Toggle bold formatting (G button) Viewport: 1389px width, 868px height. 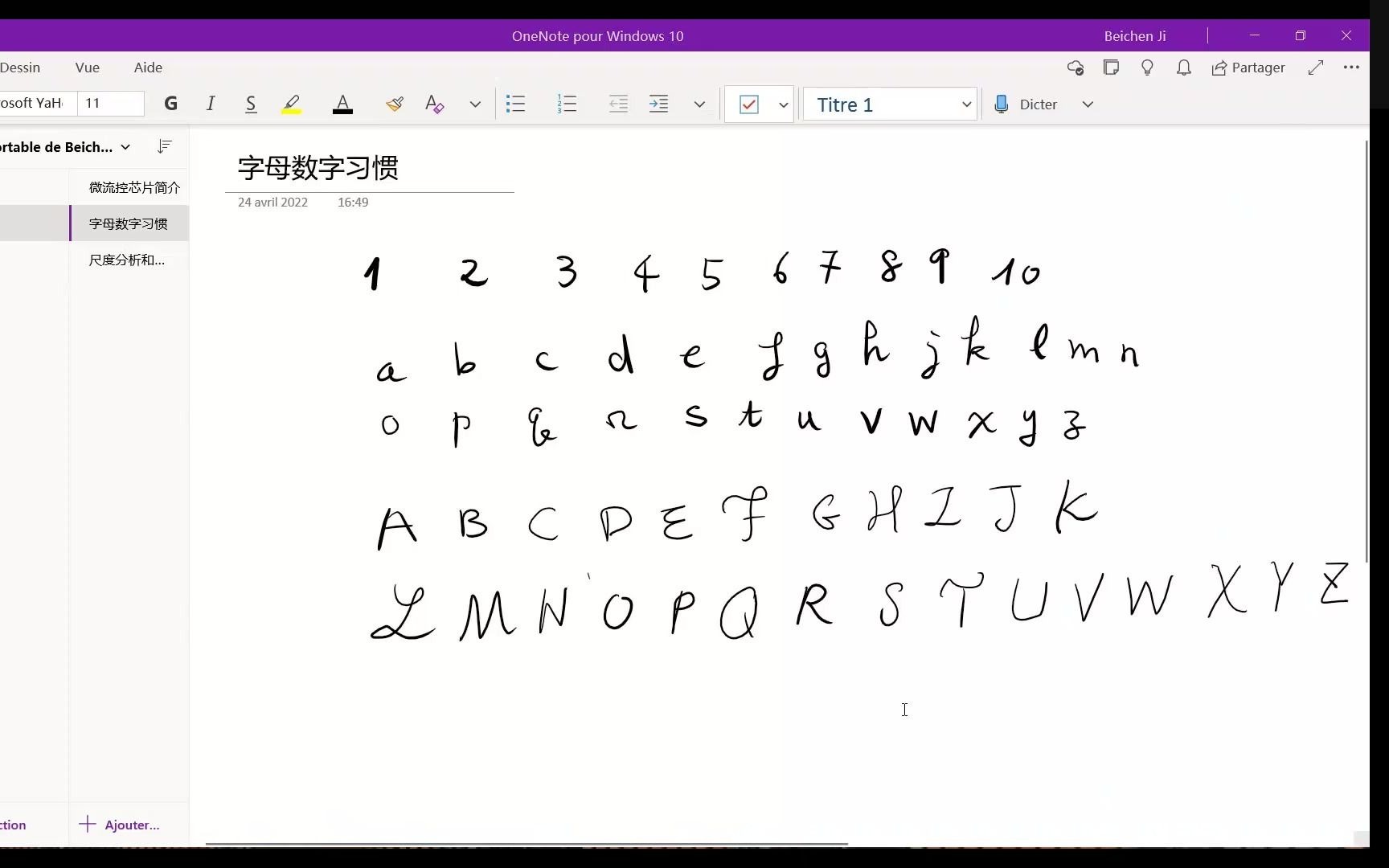pos(170,104)
